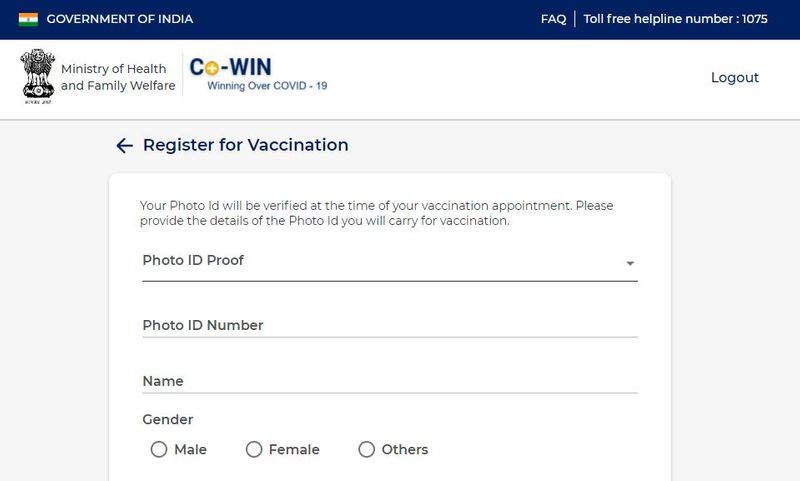Select the Others gender option
Screen dimensions: 800x481
coord(366,449)
